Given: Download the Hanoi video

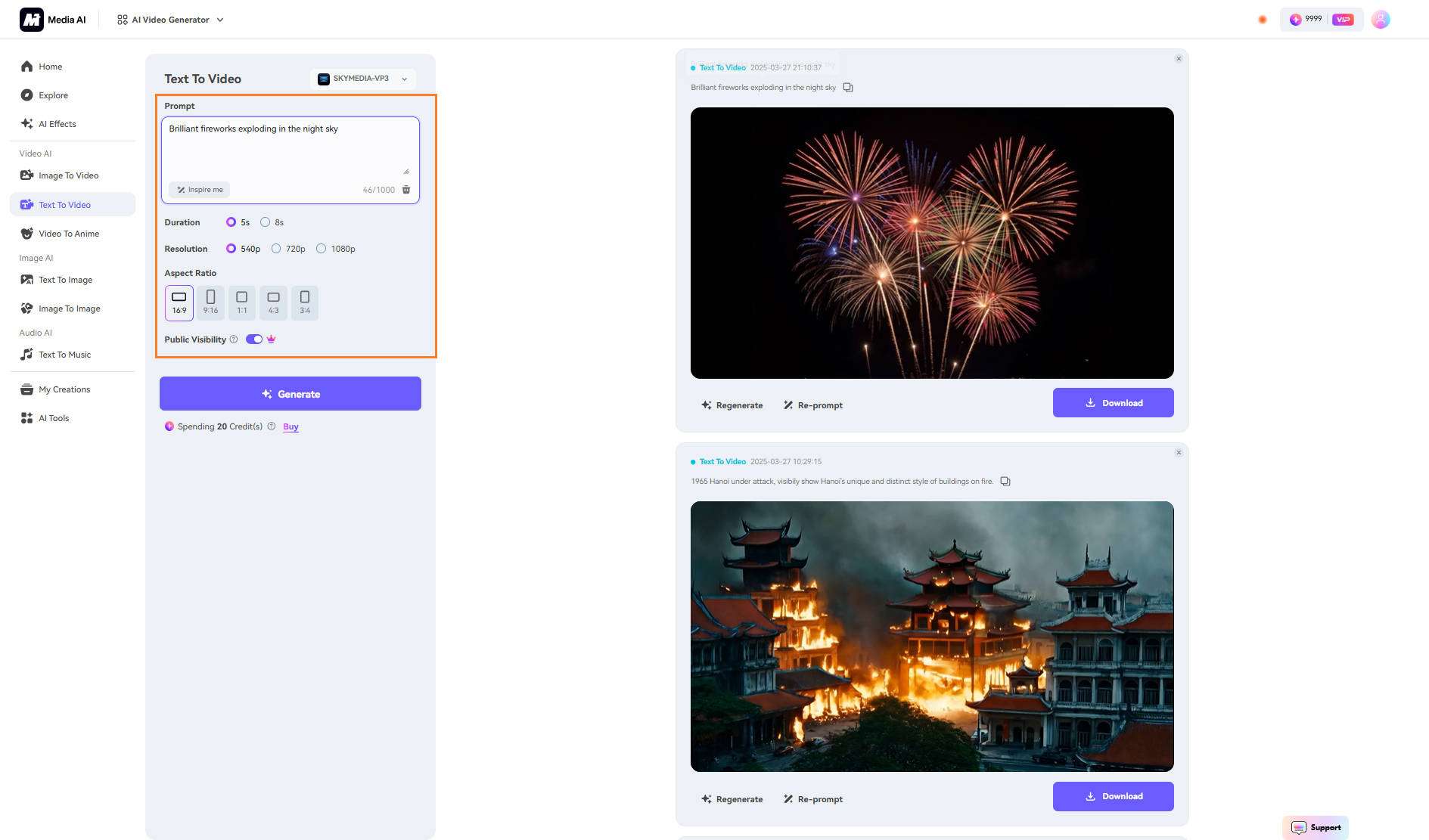Looking at the screenshot, I should (1114, 796).
